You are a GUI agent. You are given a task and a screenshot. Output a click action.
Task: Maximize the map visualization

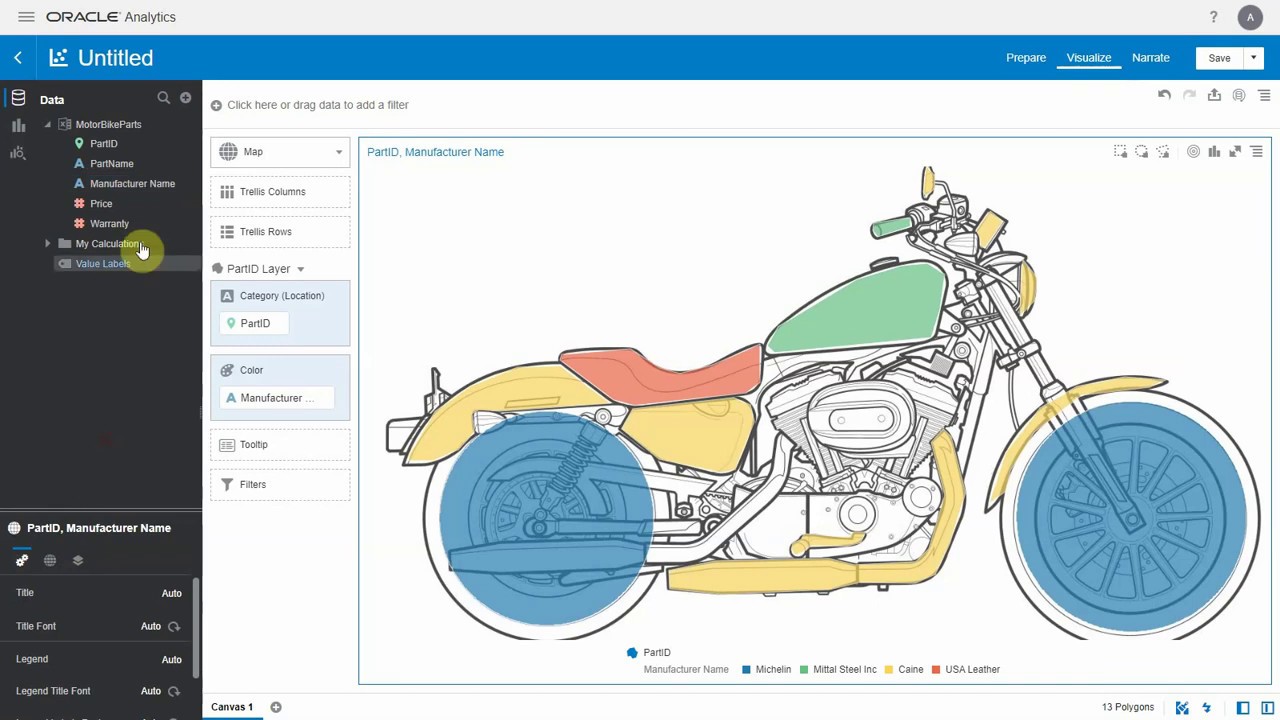click(1235, 152)
